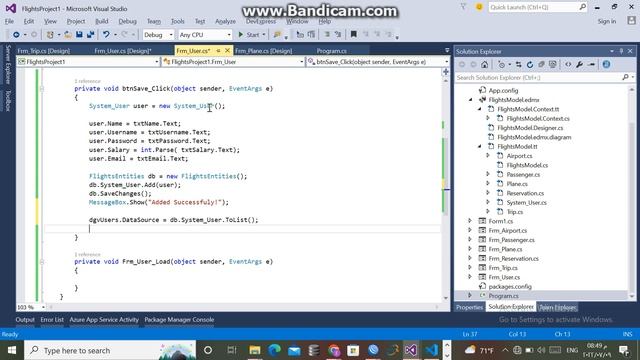Open the Error List panel
The width and height of the screenshot is (640, 360).
click(52, 320)
